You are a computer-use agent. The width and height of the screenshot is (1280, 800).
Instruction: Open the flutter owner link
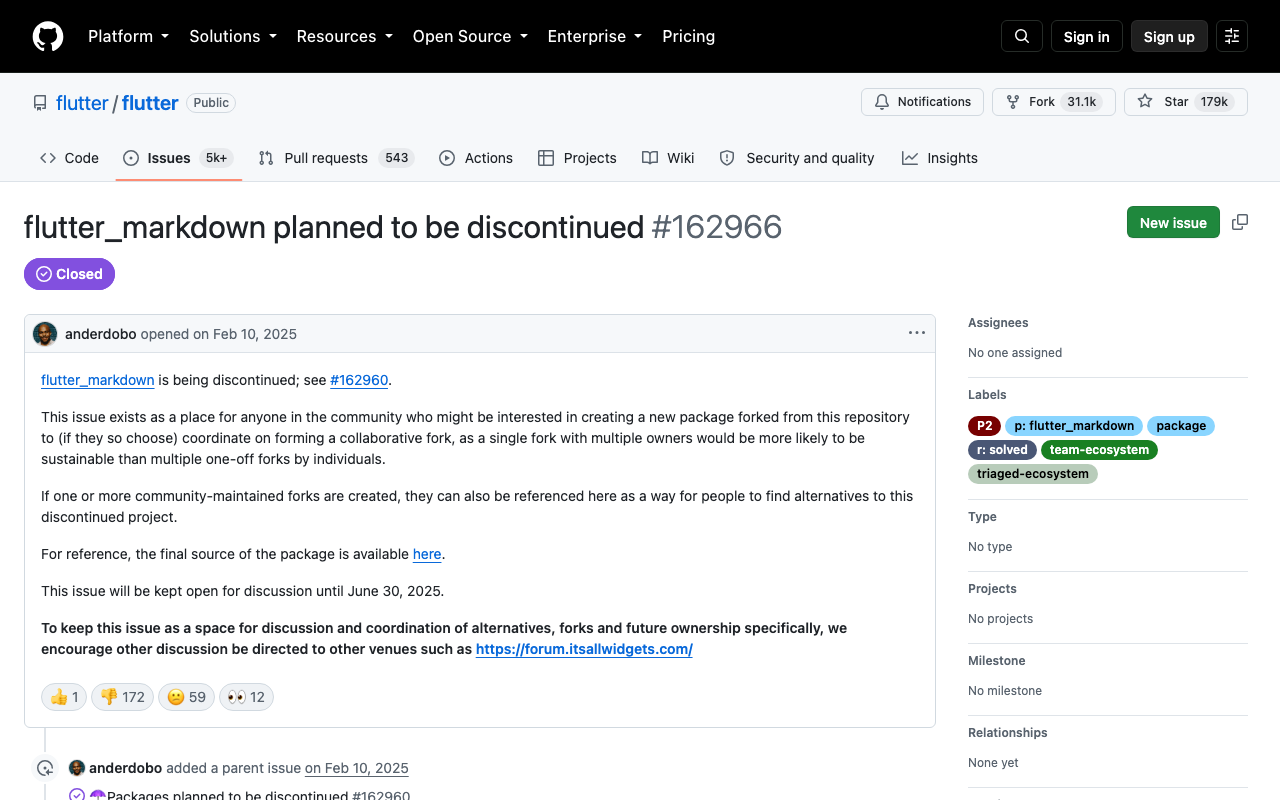coord(82,103)
